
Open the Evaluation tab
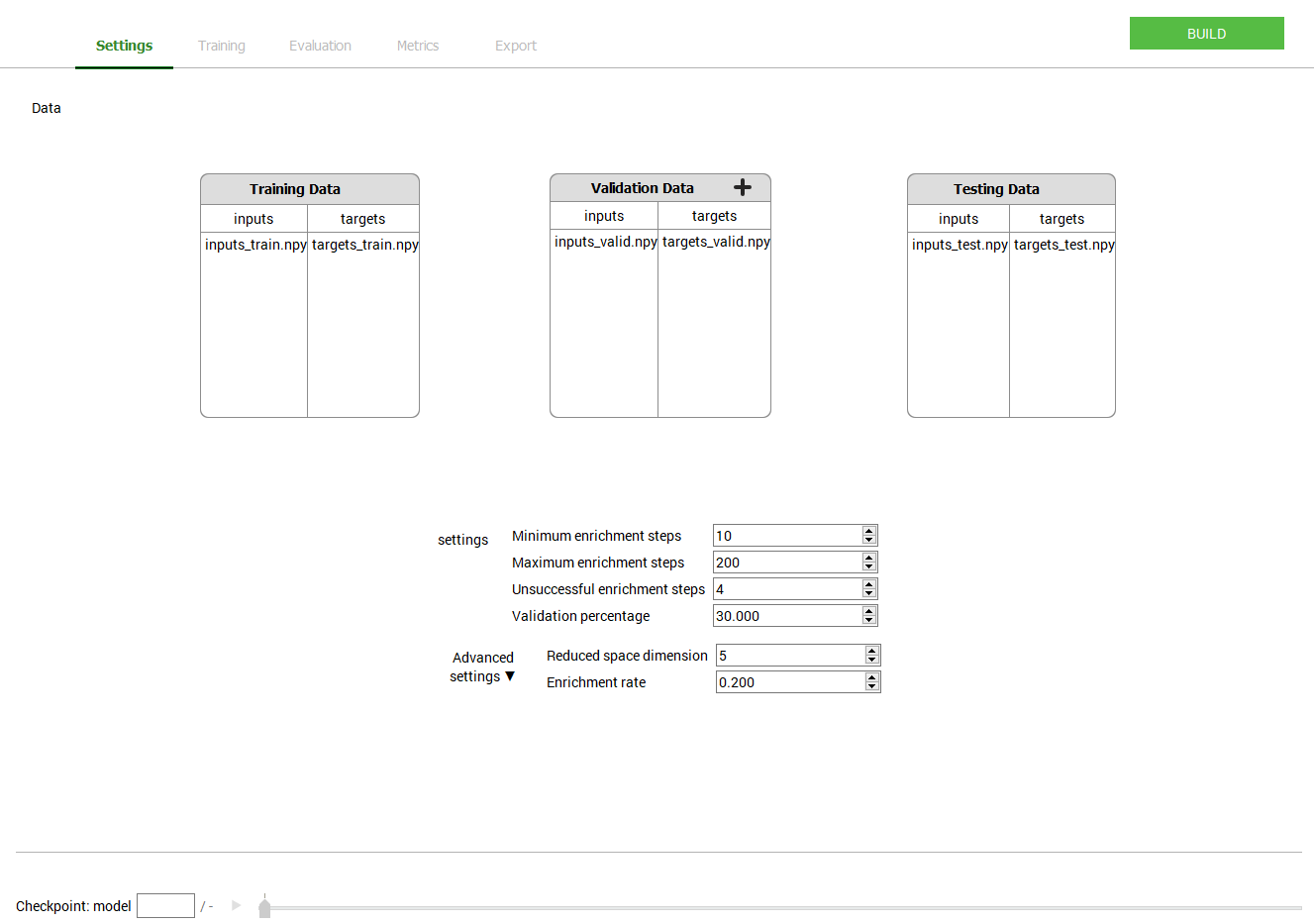tap(320, 46)
